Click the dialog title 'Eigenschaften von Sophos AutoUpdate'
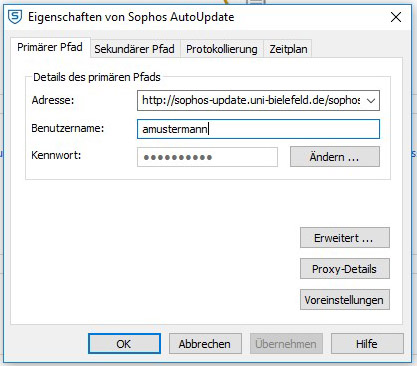 tap(131, 17)
